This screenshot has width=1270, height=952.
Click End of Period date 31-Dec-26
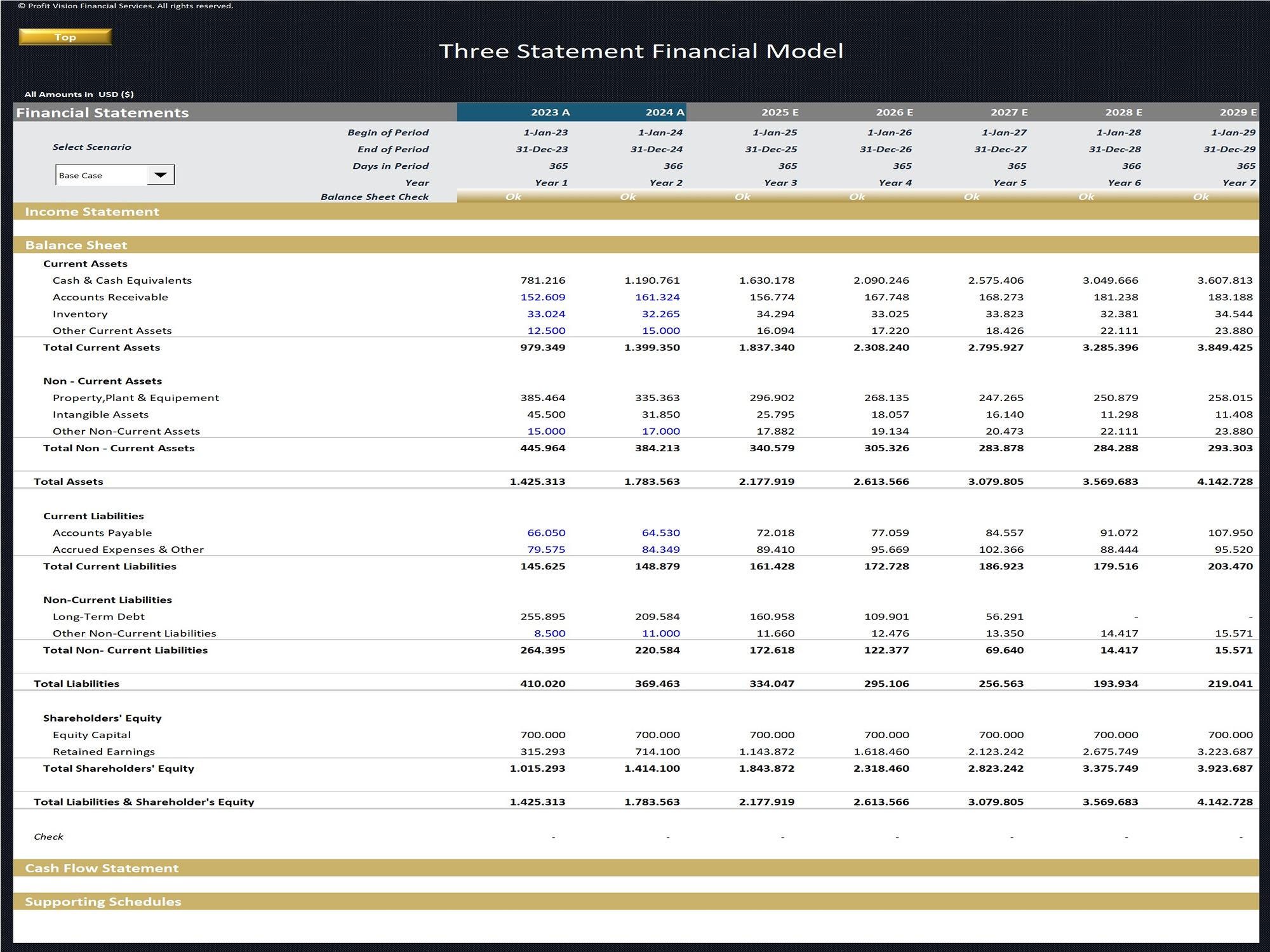[885, 149]
